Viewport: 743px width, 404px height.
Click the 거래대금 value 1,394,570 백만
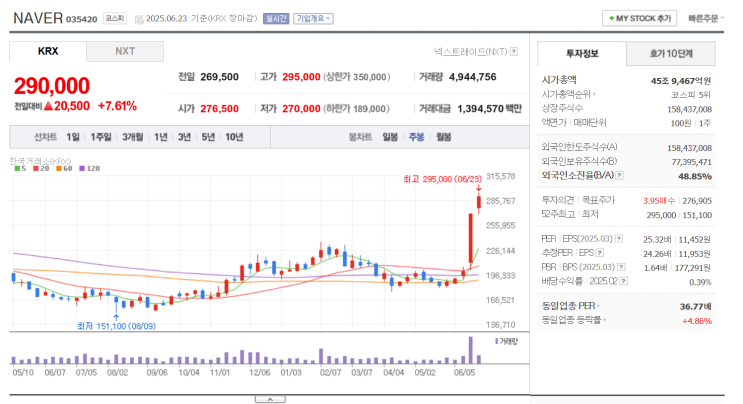pos(489,108)
